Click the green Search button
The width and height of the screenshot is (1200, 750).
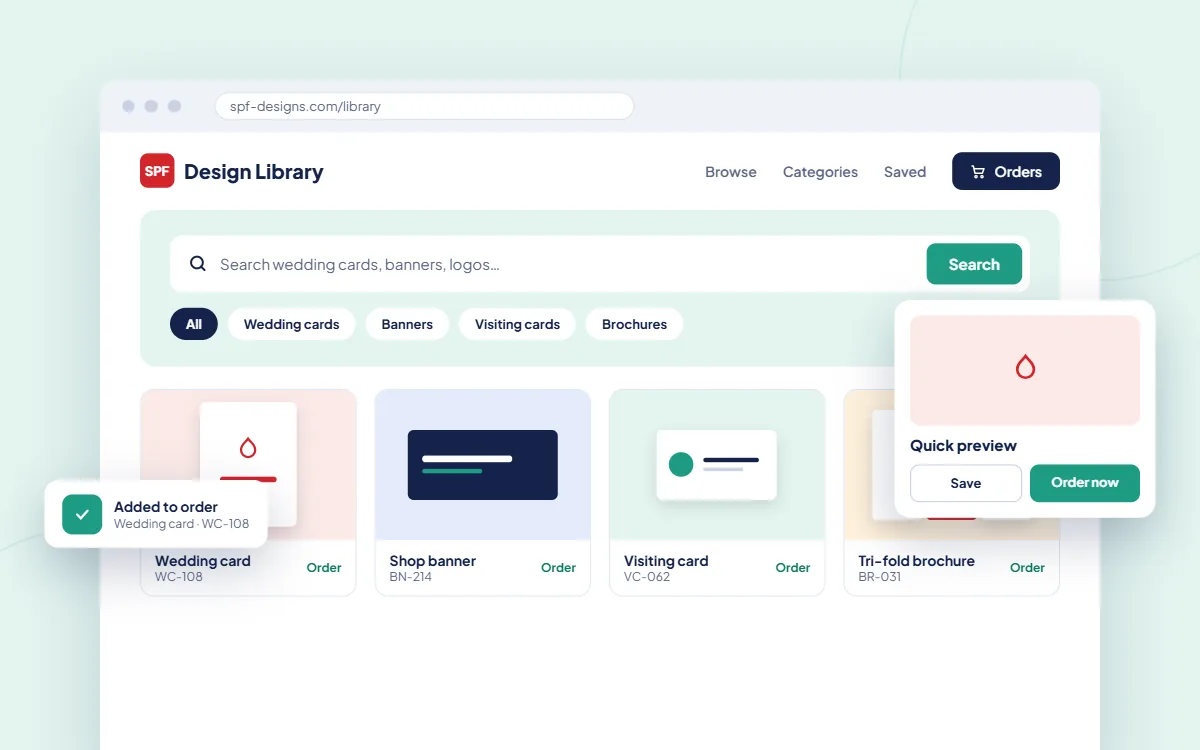(x=974, y=264)
